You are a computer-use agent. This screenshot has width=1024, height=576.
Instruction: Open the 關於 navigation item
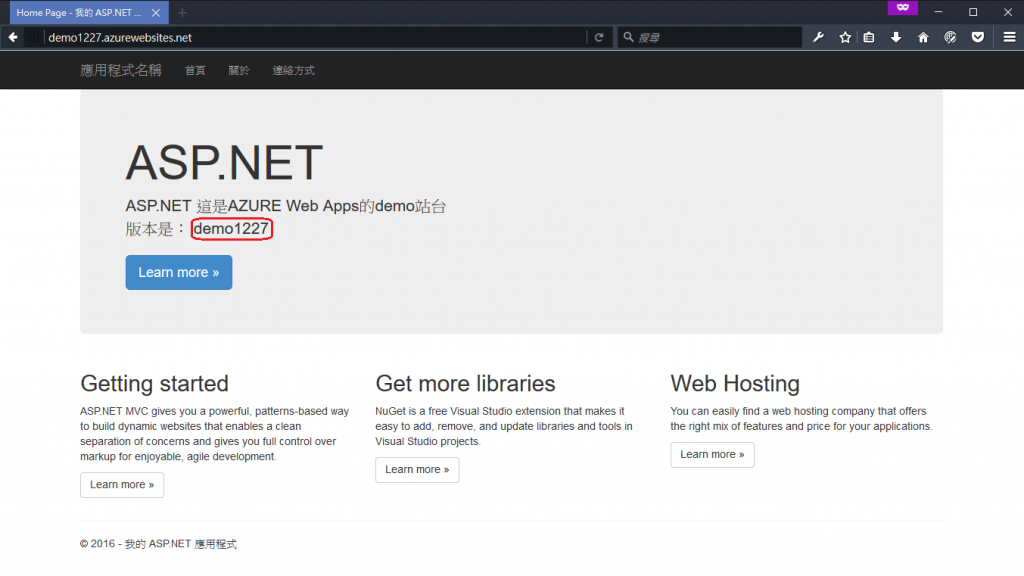[x=239, y=71]
